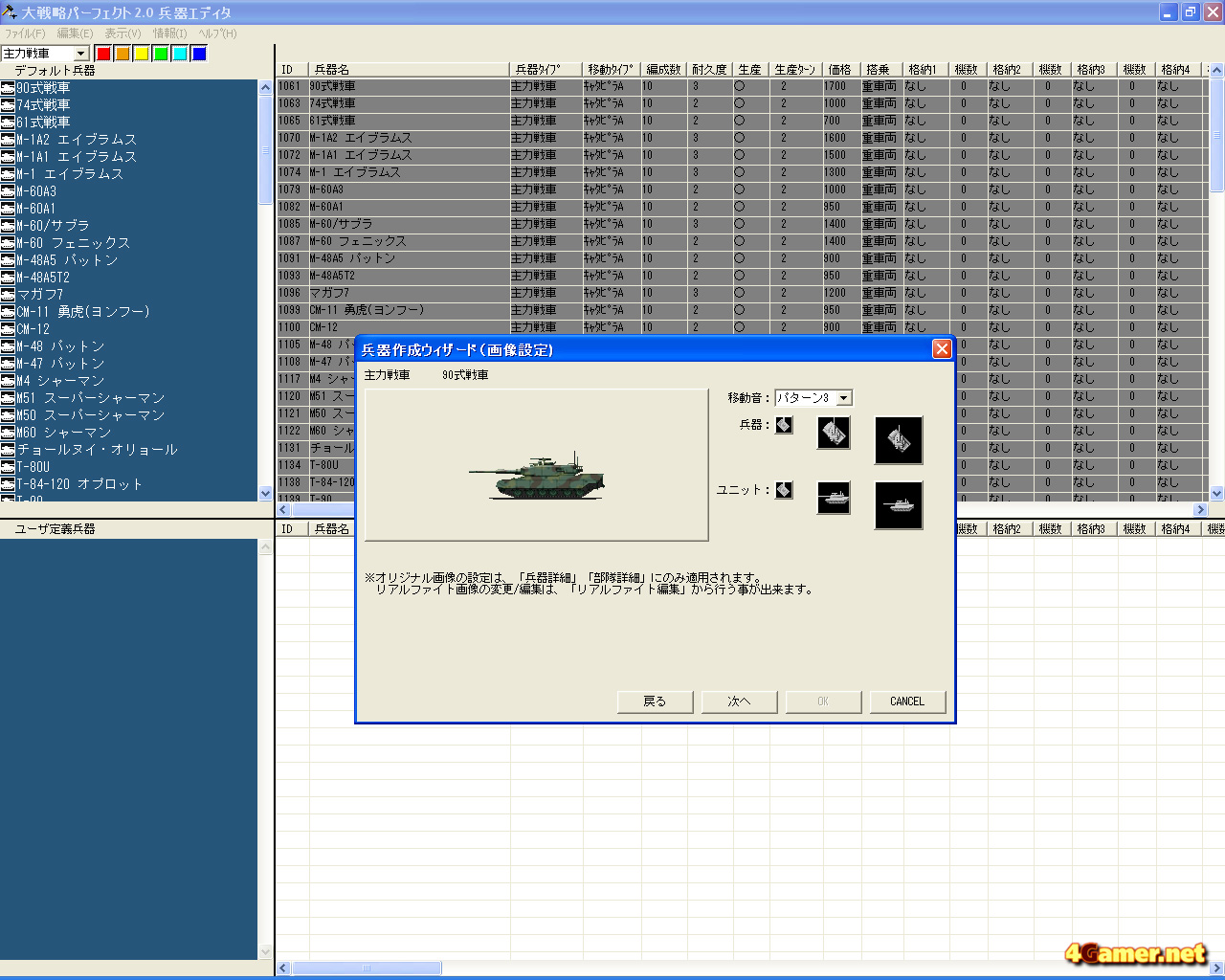Select M-60 フェニックス in left list

pyautogui.click(x=73, y=243)
